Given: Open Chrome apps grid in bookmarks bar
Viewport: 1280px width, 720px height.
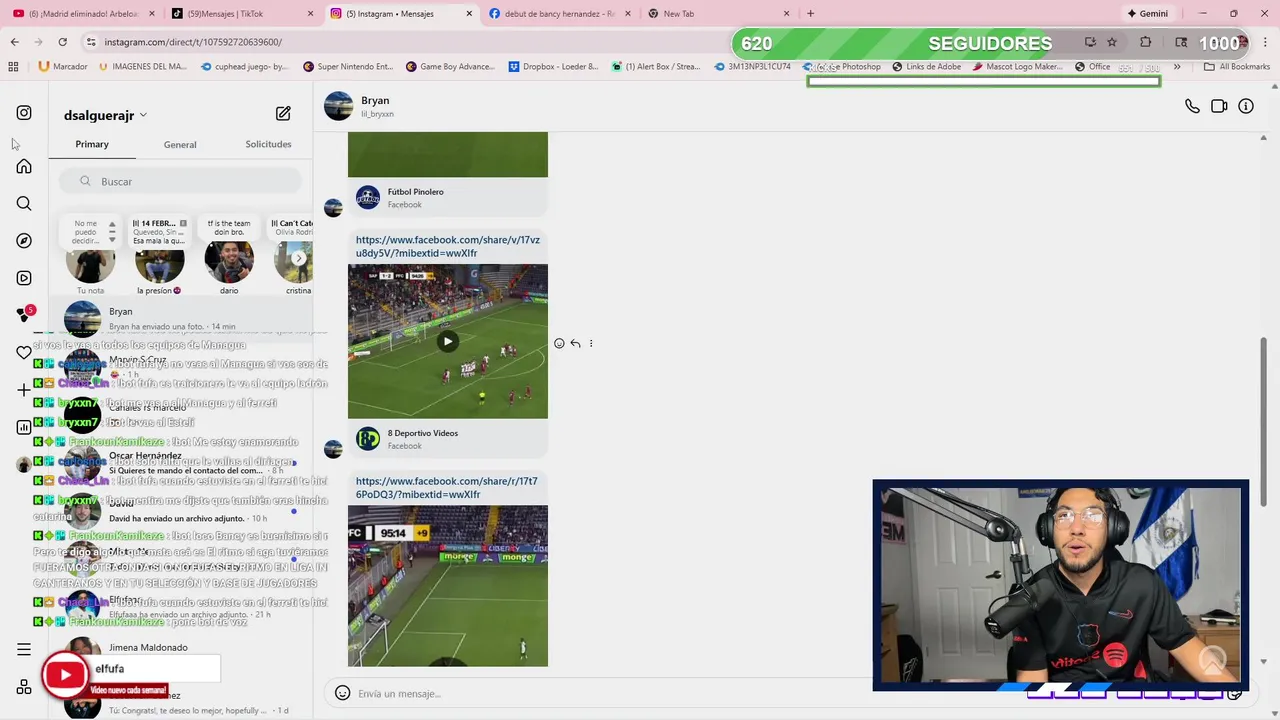Looking at the screenshot, I should pos(13,67).
